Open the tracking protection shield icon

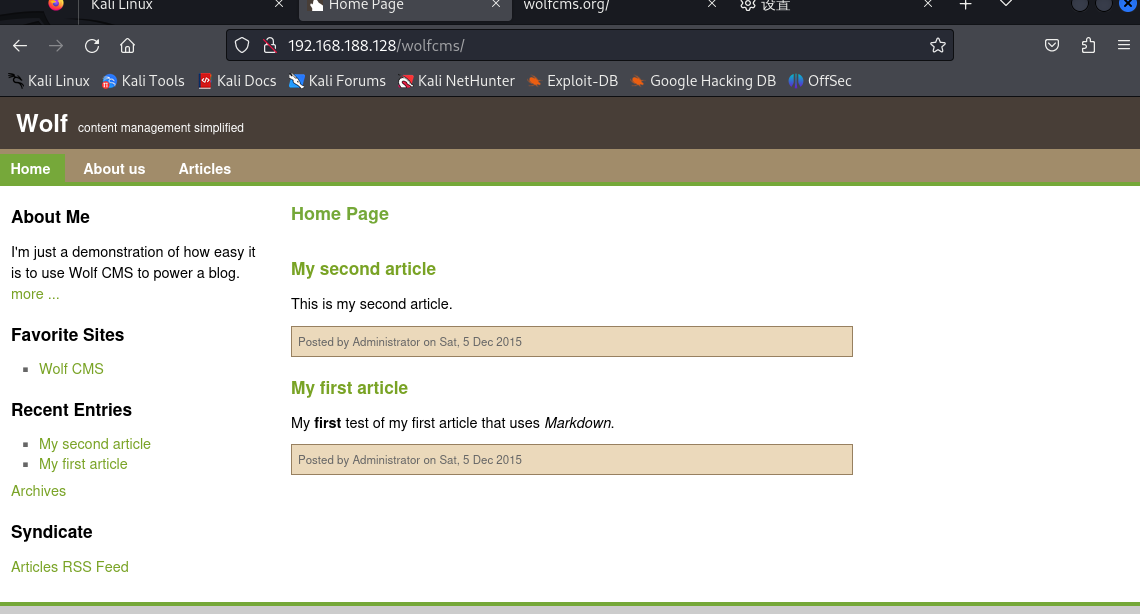point(242,46)
